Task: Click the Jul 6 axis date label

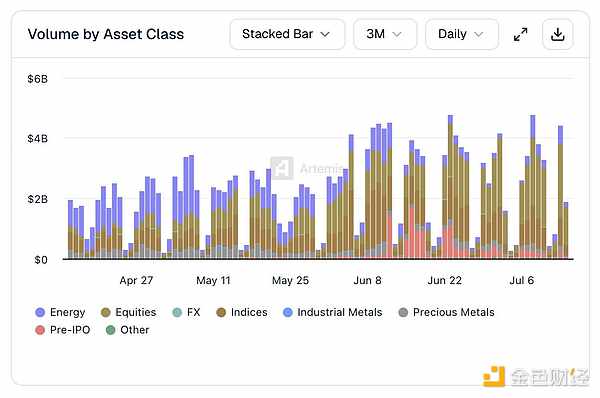Action: click(x=522, y=281)
